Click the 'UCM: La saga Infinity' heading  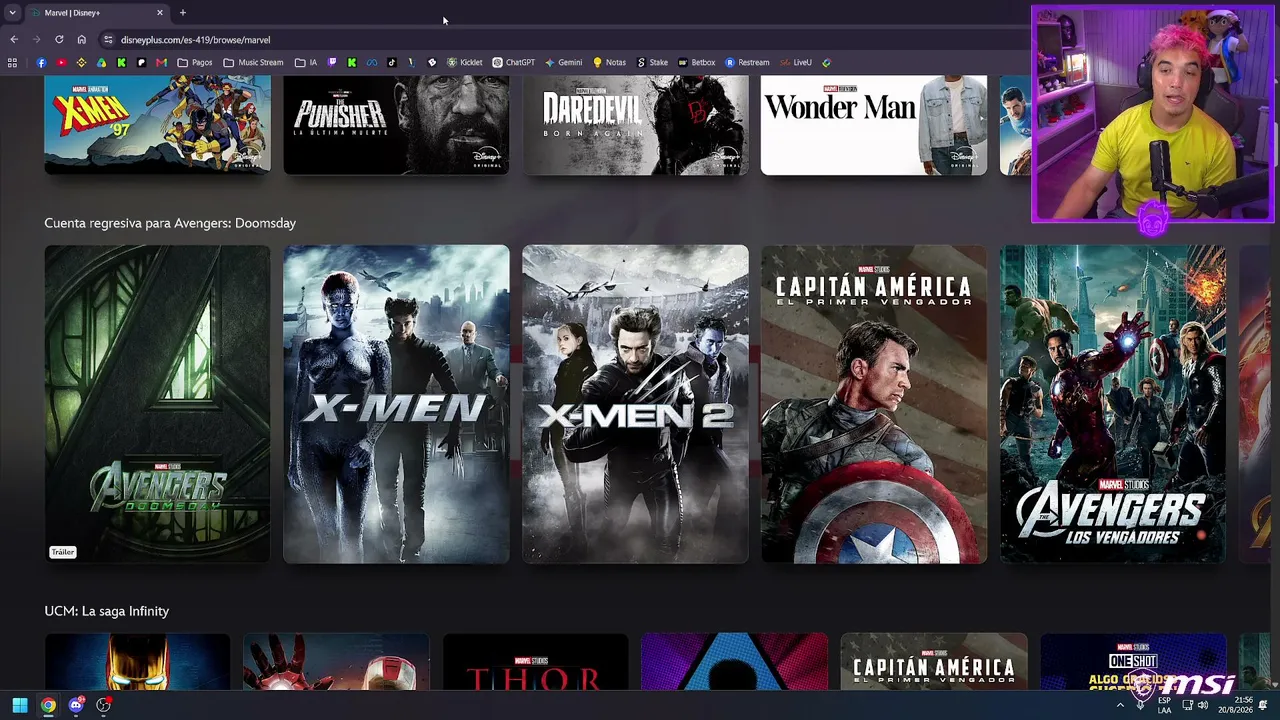(x=107, y=611)
